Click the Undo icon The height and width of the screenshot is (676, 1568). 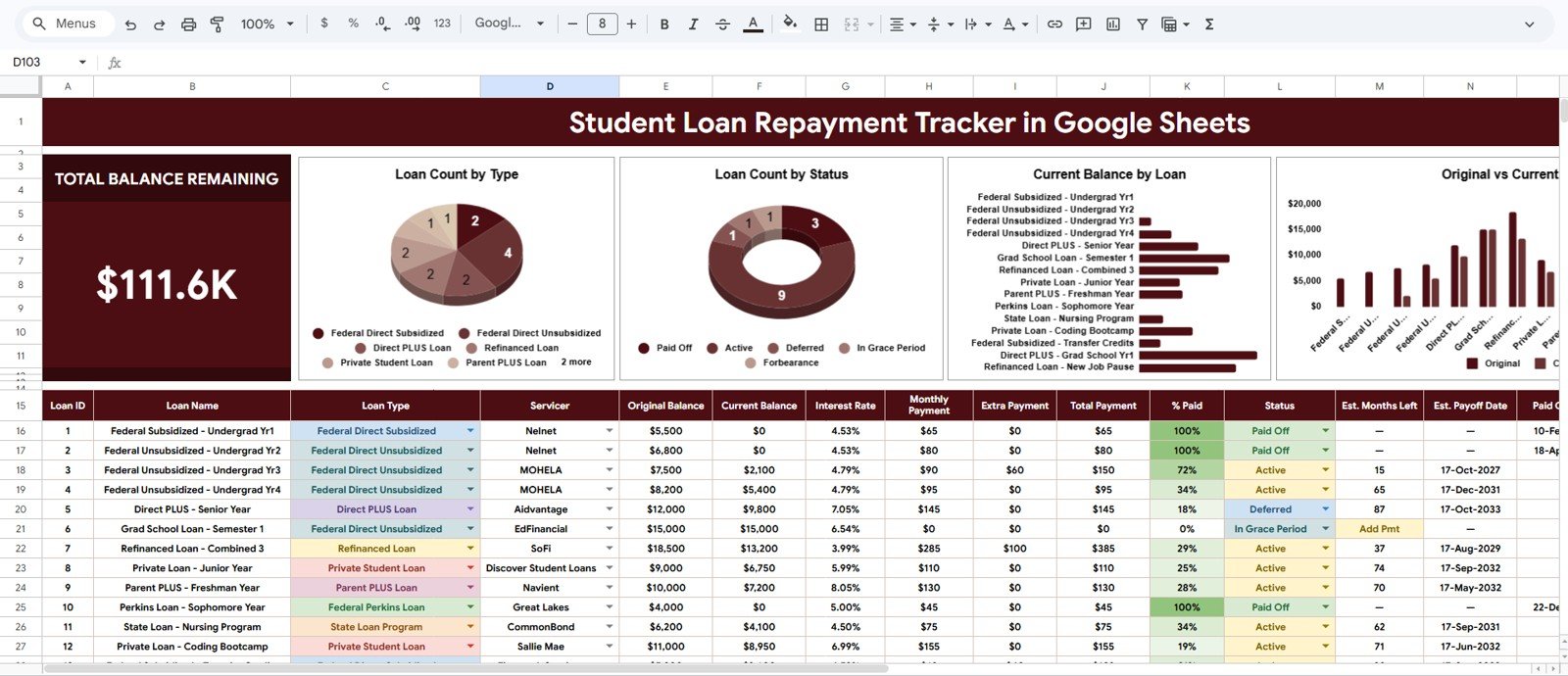[x=130, y=24]
